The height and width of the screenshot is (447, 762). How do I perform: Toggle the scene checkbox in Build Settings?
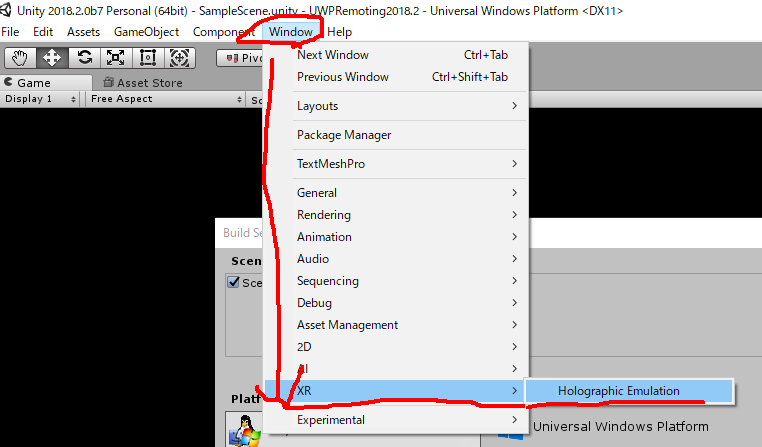(234, 282)
